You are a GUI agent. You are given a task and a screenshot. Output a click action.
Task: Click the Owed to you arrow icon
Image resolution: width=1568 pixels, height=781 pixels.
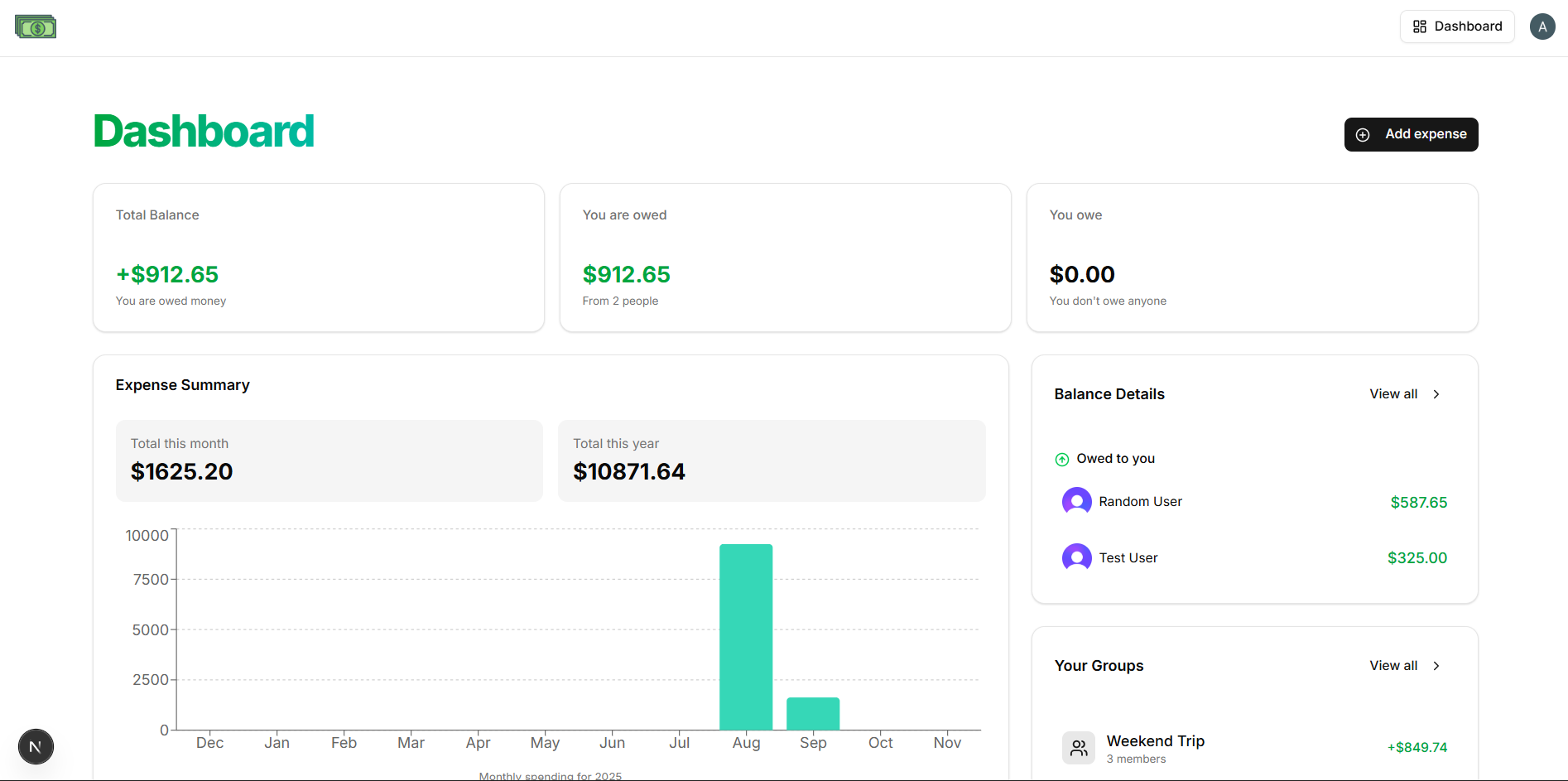coord(1061,459)
